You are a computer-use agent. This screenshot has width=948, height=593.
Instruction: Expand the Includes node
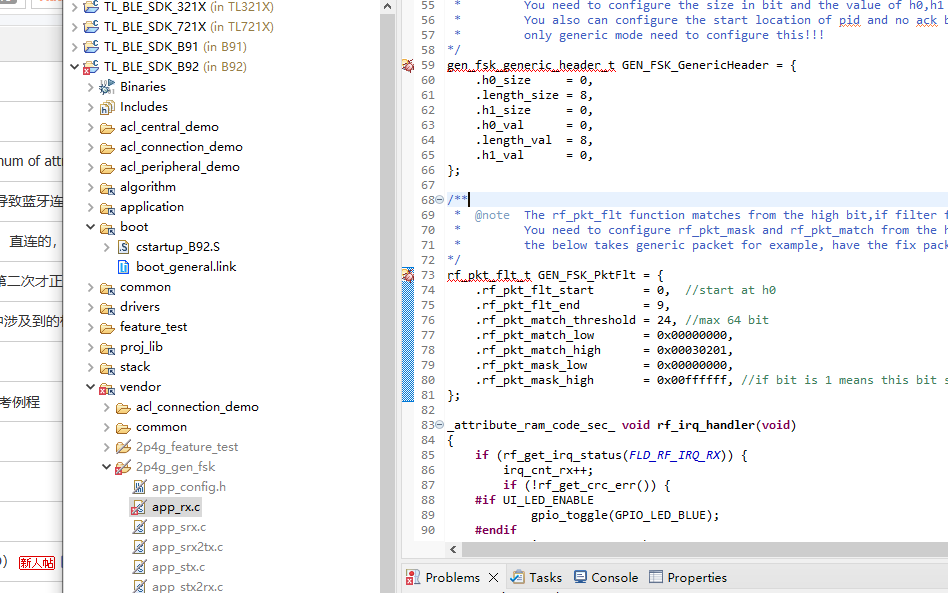[x=90, y=107]
